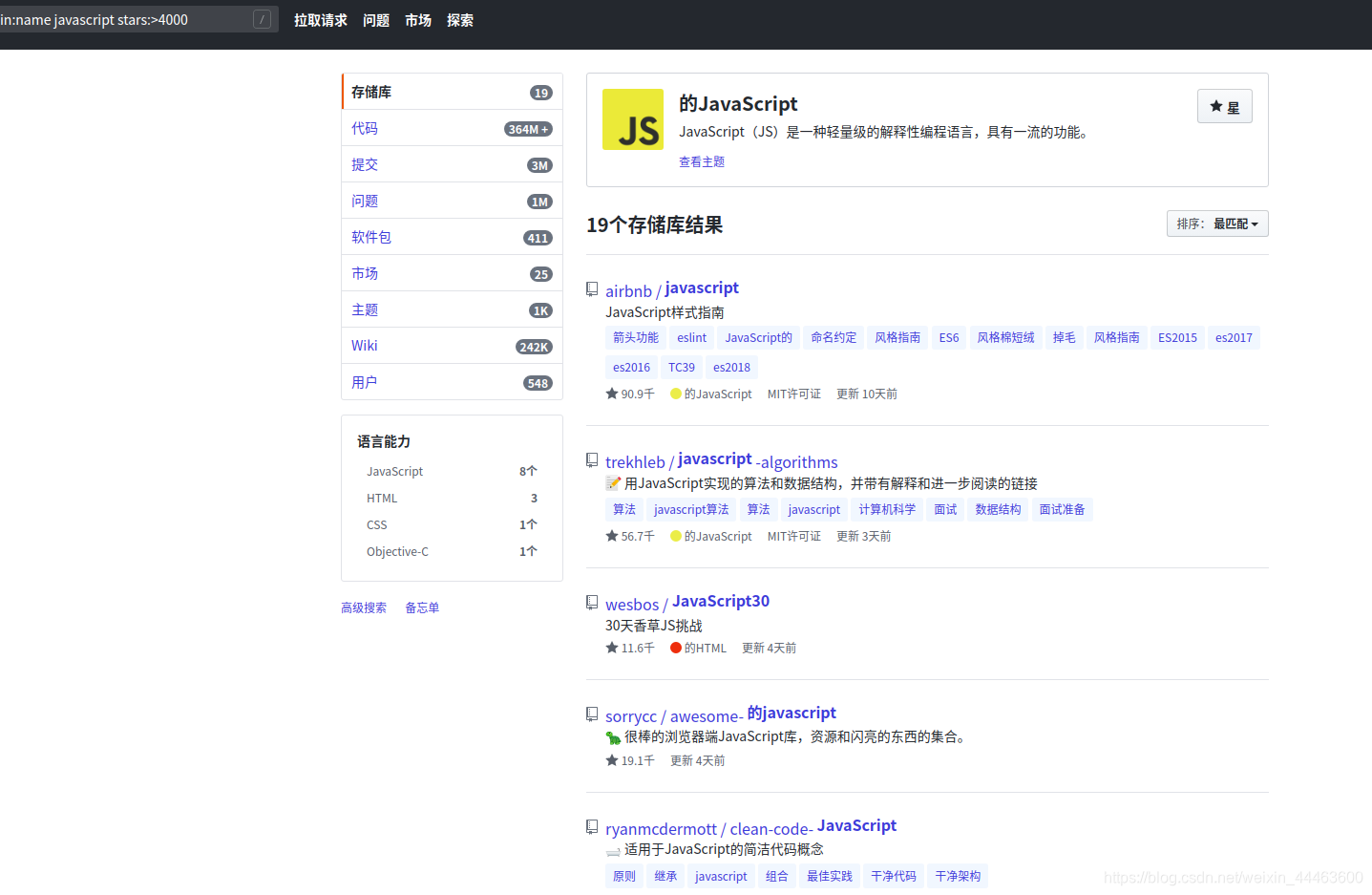Select the 市场 filter with 25 results

click(x=452, y=273)
